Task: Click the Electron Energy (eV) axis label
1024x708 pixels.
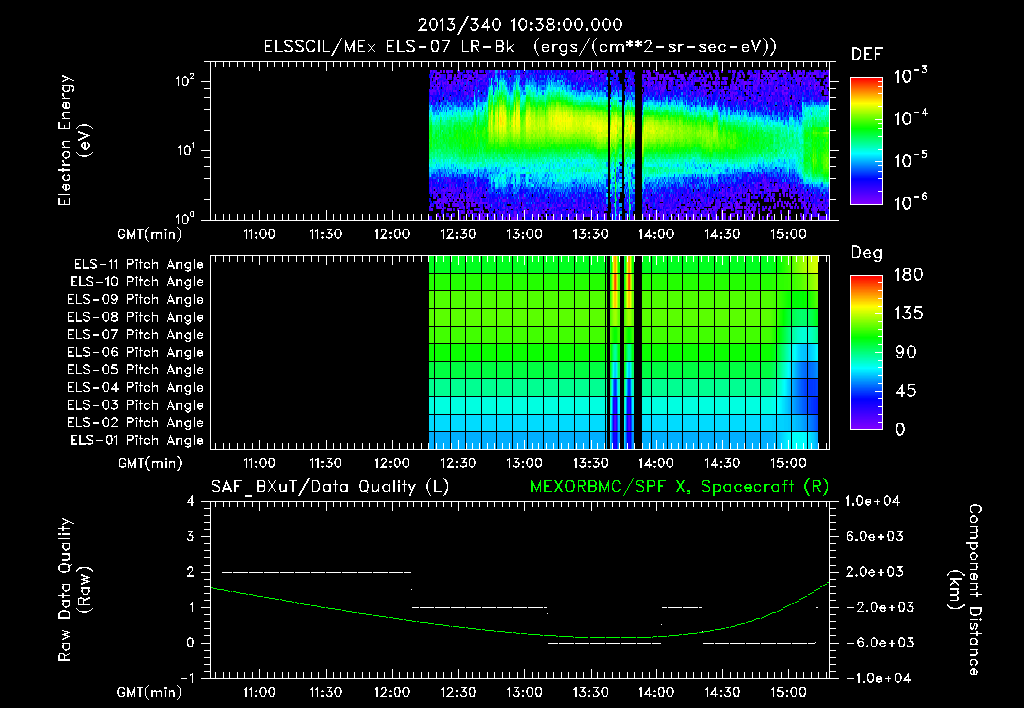Action: [x=74, y=140]
